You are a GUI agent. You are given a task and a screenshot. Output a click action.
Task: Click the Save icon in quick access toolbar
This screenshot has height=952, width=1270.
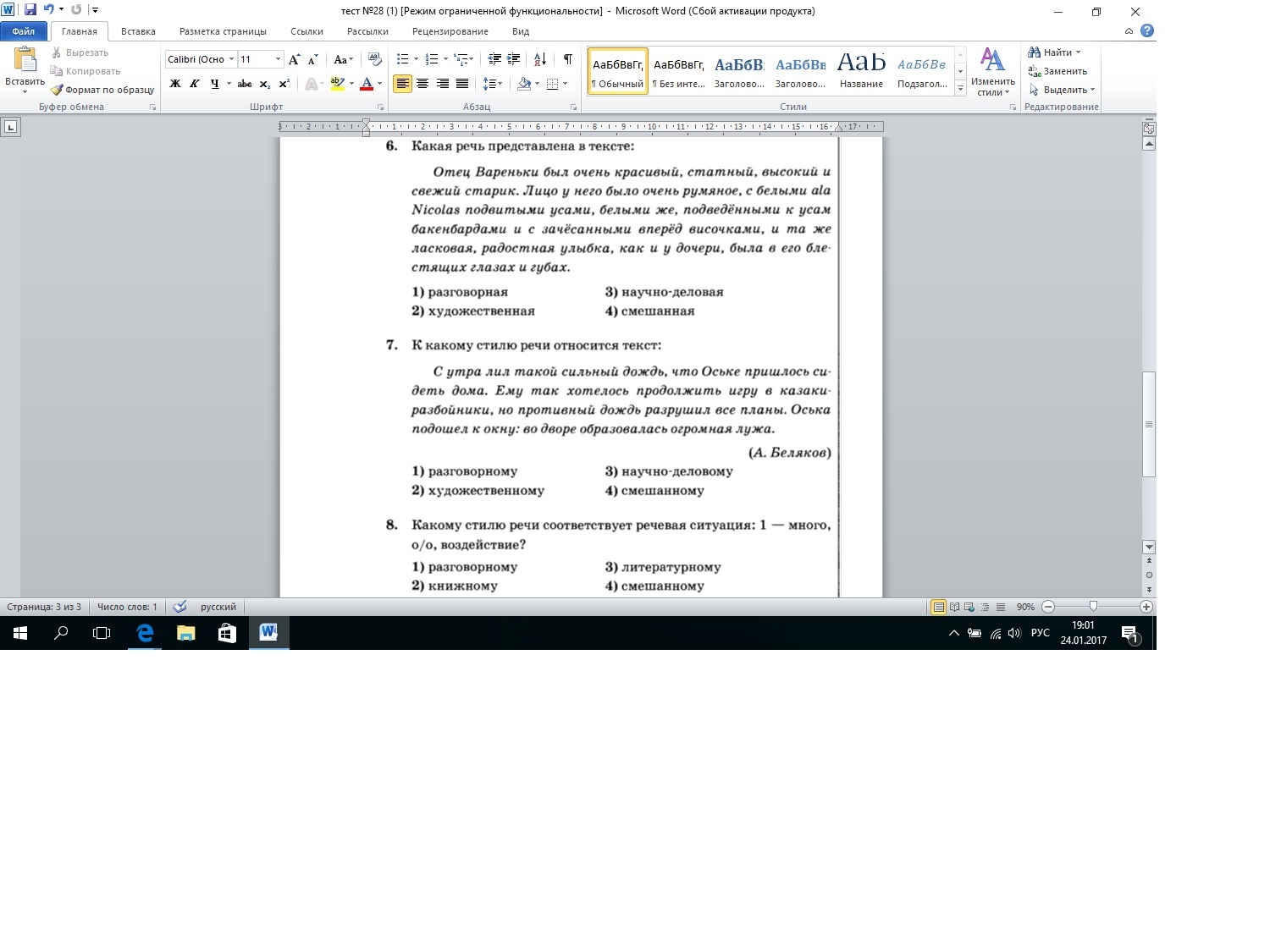click(x=30, y=10)
